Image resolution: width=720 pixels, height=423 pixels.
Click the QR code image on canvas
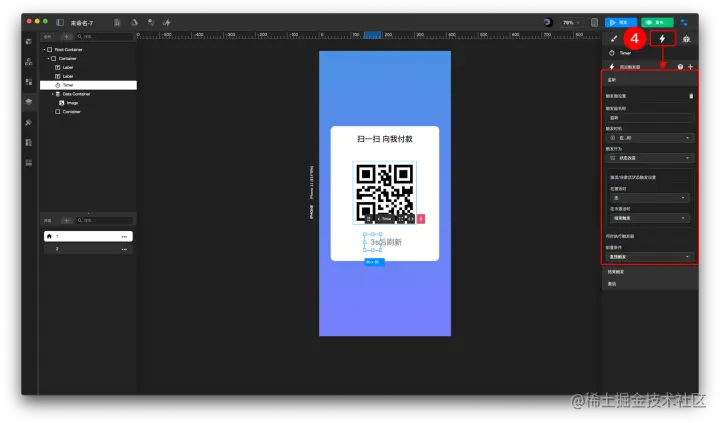(x=384, y=192)
